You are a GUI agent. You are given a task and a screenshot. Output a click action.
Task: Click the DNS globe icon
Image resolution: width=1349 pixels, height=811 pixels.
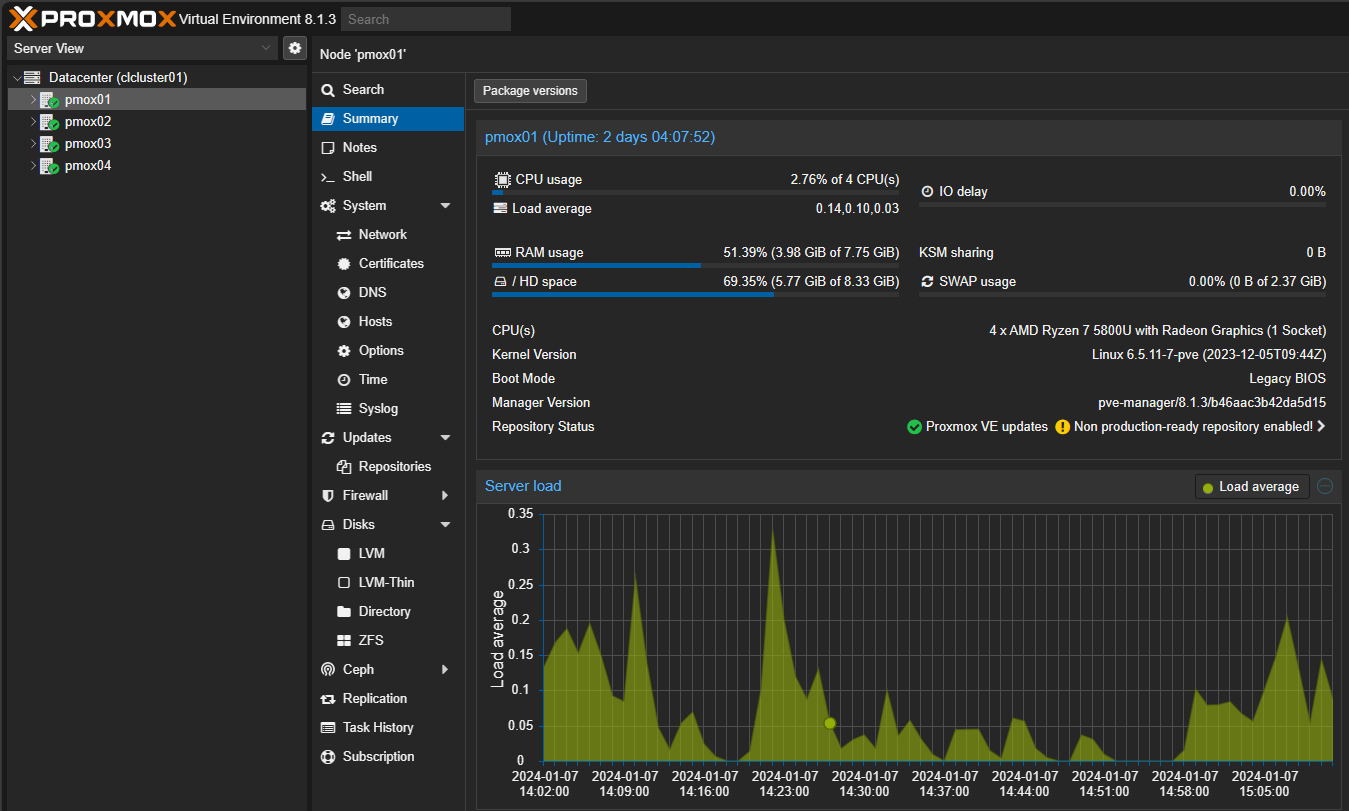tap(343, 293)
